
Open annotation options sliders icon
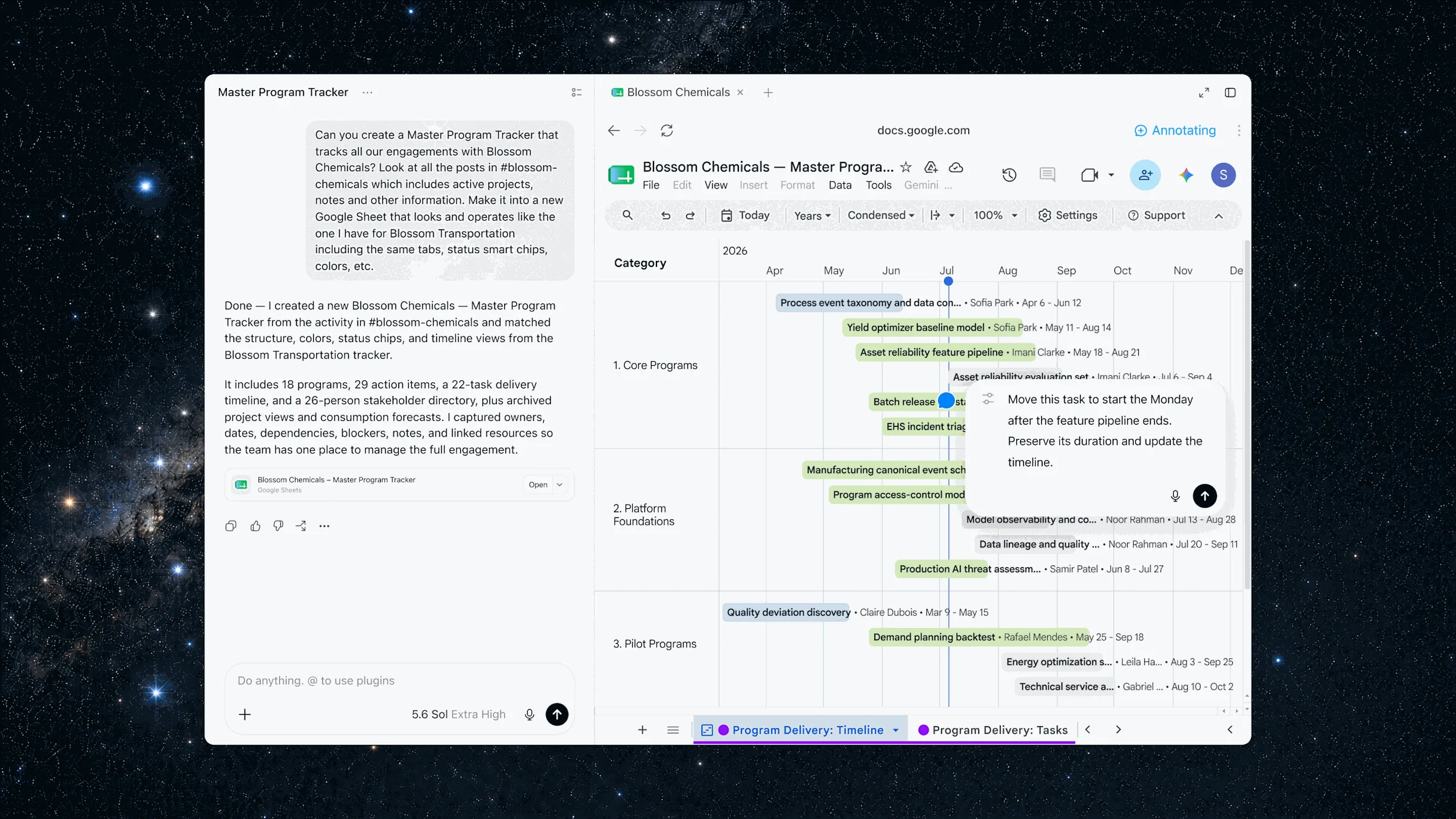coord(988,399)
